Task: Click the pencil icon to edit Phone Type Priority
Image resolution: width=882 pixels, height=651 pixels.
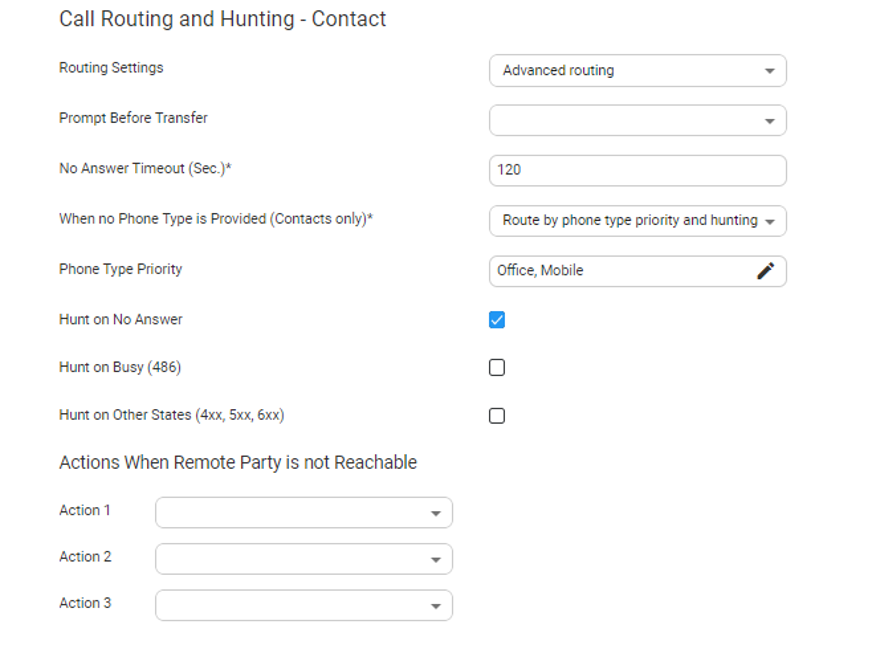Action: (x=765, y=271)
